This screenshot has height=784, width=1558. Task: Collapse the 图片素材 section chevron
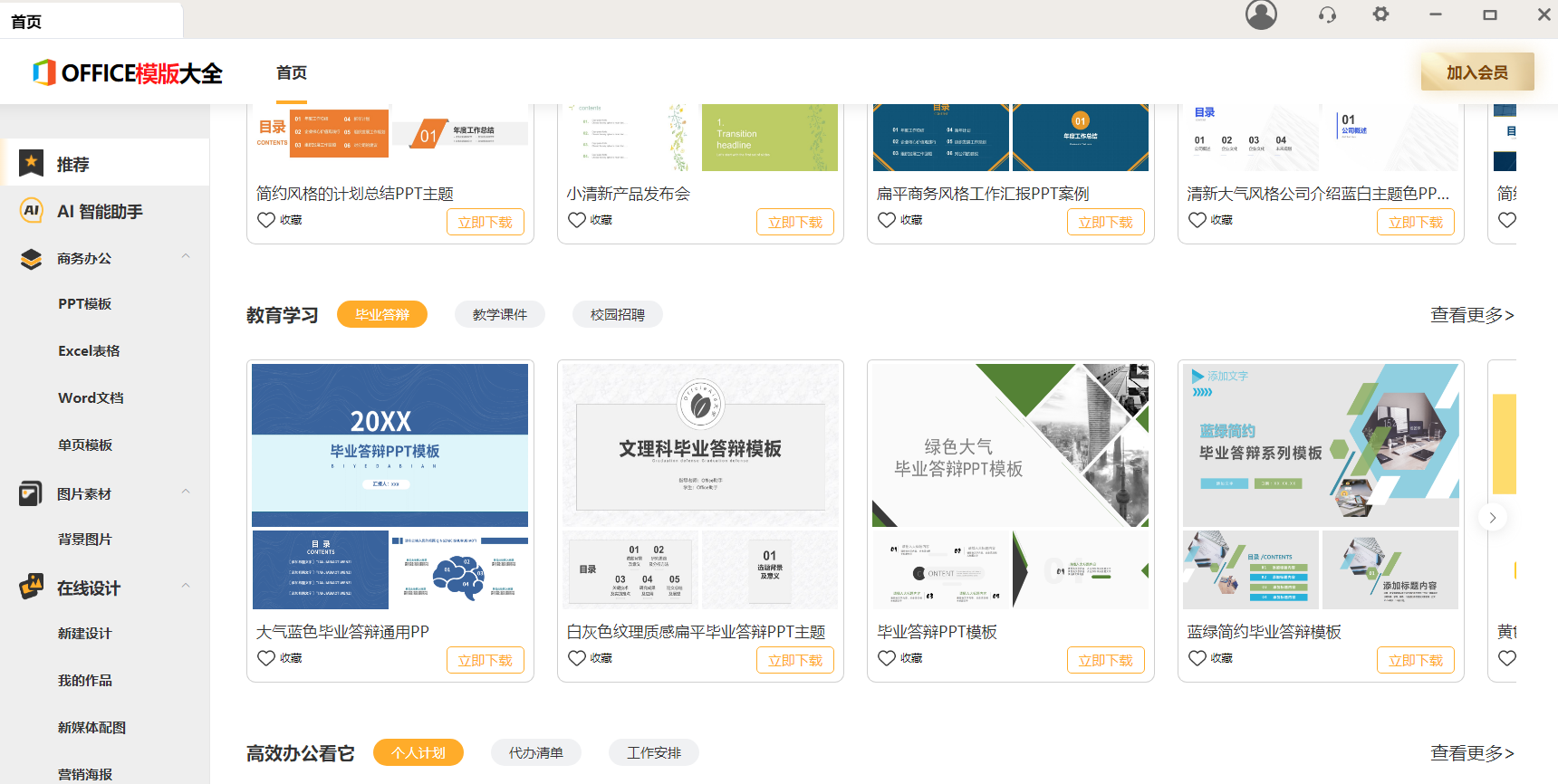pos(186,492)
